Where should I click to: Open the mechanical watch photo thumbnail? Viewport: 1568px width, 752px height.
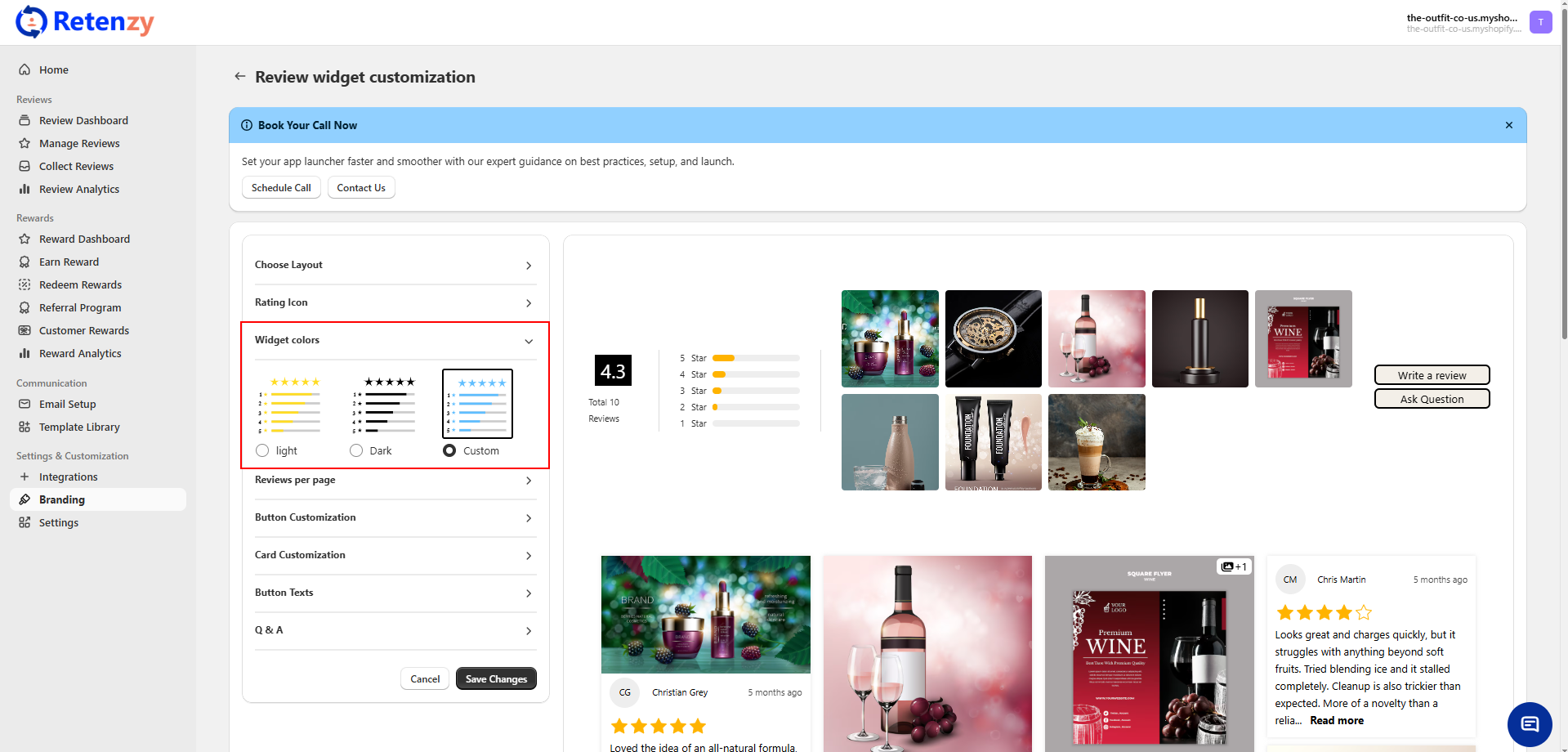(x=993, y=338)
